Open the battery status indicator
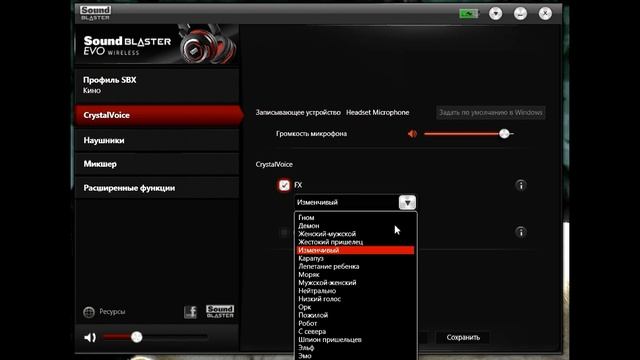Screen dimensions: 640x360 pos(469,13)
